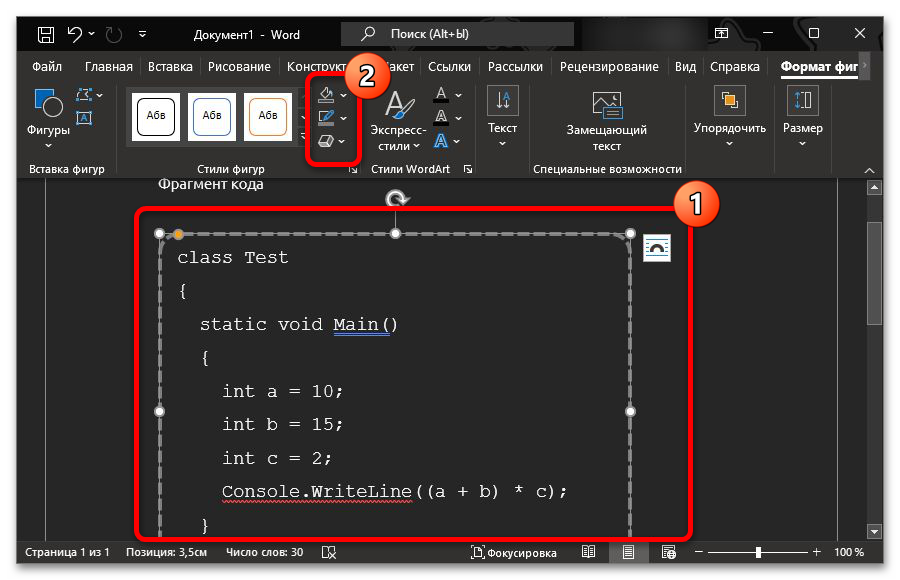Open the Text Fill dropdown arrow
The height and width of the screenshot is (580, 900).
click(458, 95)
